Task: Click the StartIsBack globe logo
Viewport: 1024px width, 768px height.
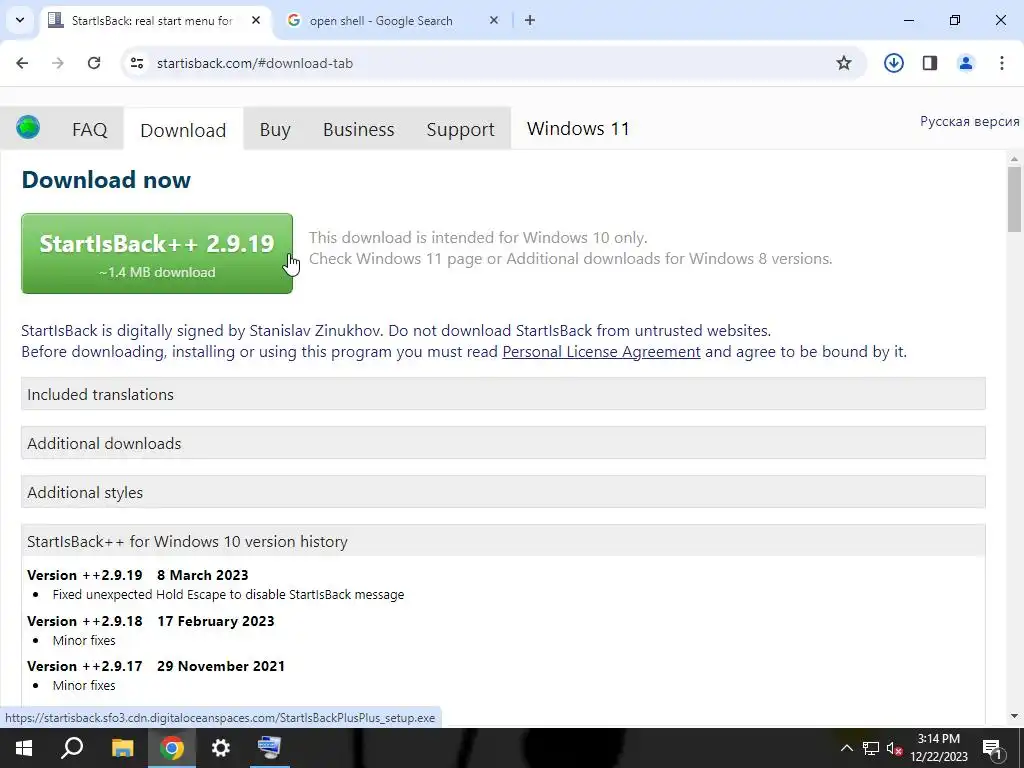Action: point(28,127)
